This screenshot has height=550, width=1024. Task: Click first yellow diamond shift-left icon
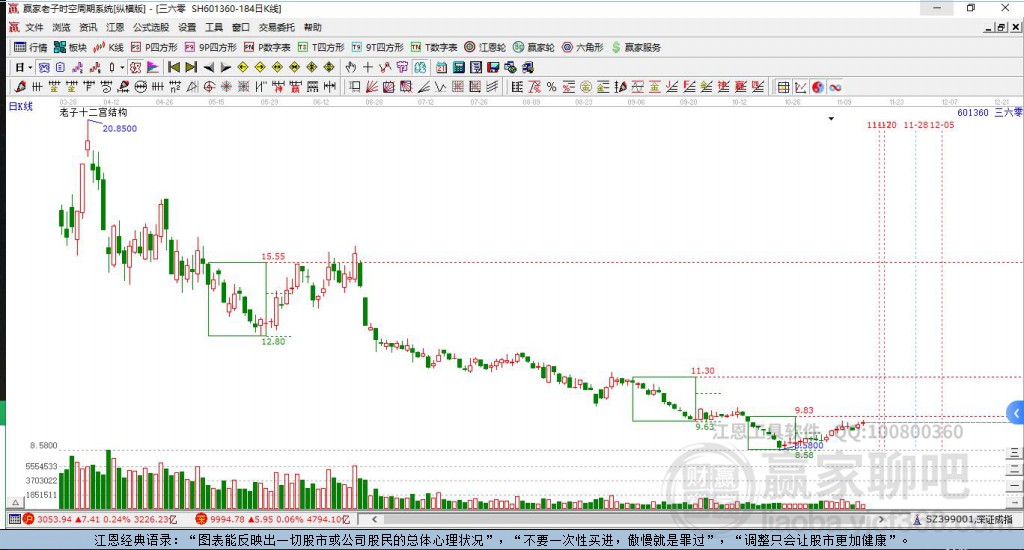click(243, 67)
